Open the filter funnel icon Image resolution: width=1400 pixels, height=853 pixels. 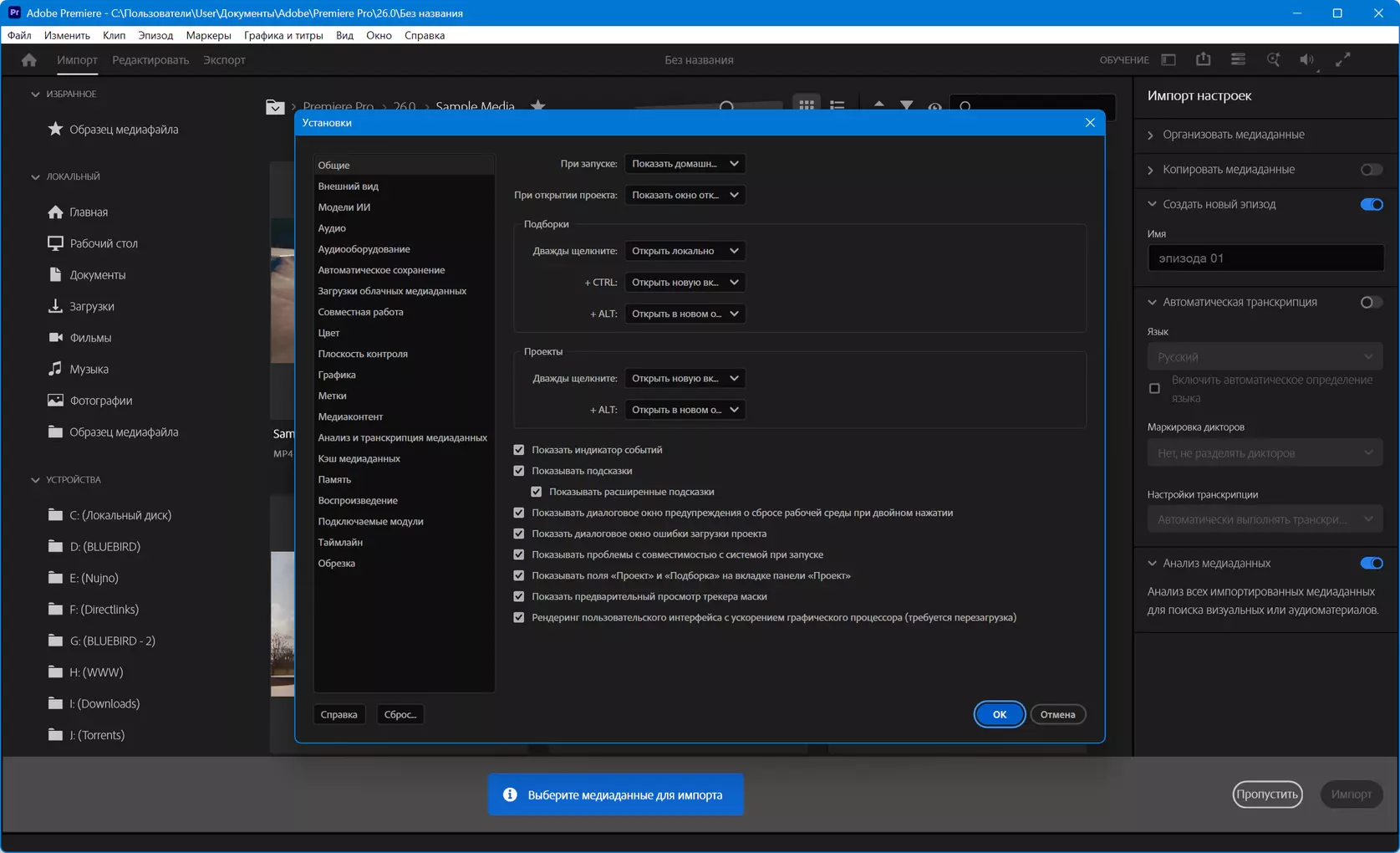(907, 105)
